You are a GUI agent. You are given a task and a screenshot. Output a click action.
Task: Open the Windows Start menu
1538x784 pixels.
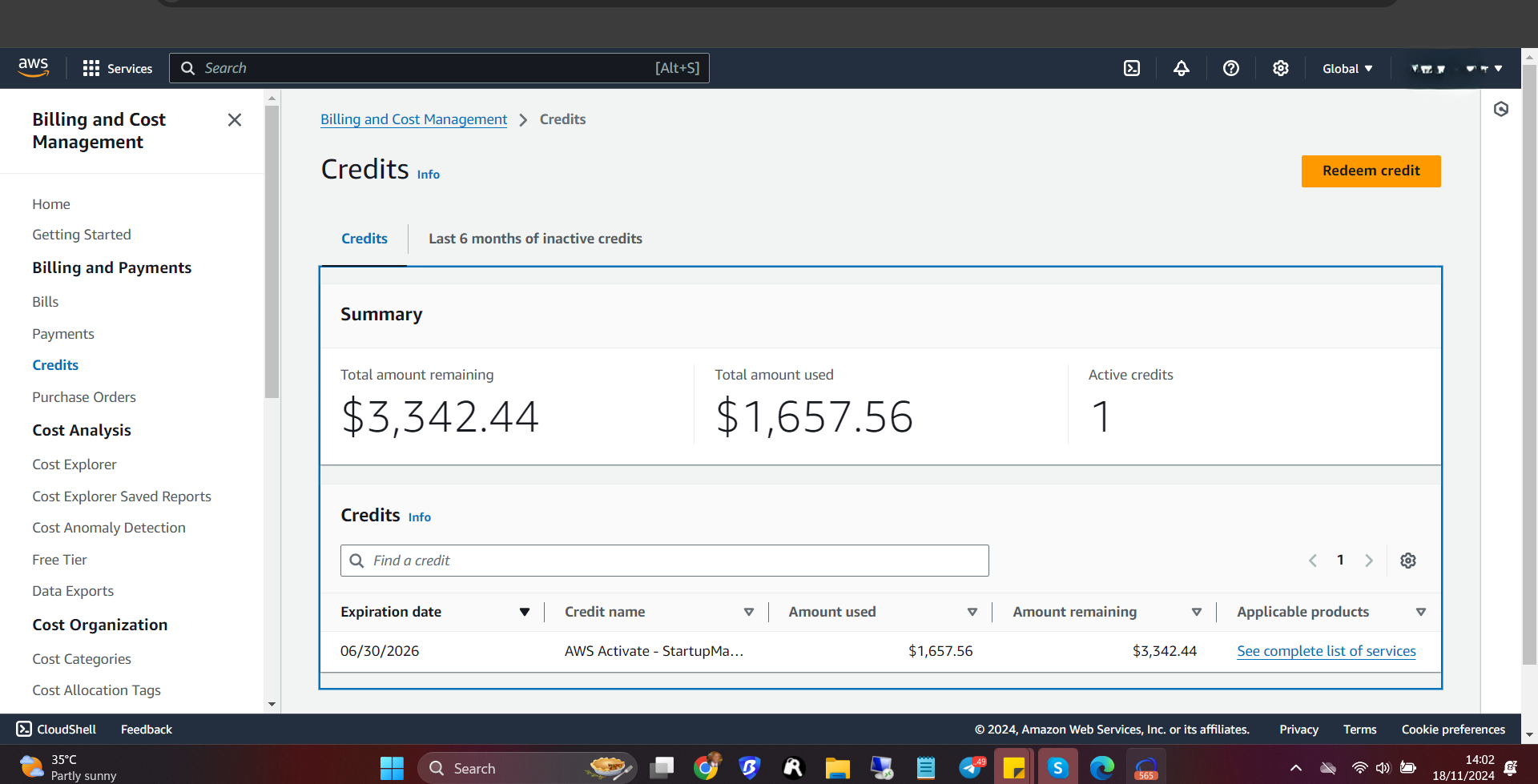(392, 768)
